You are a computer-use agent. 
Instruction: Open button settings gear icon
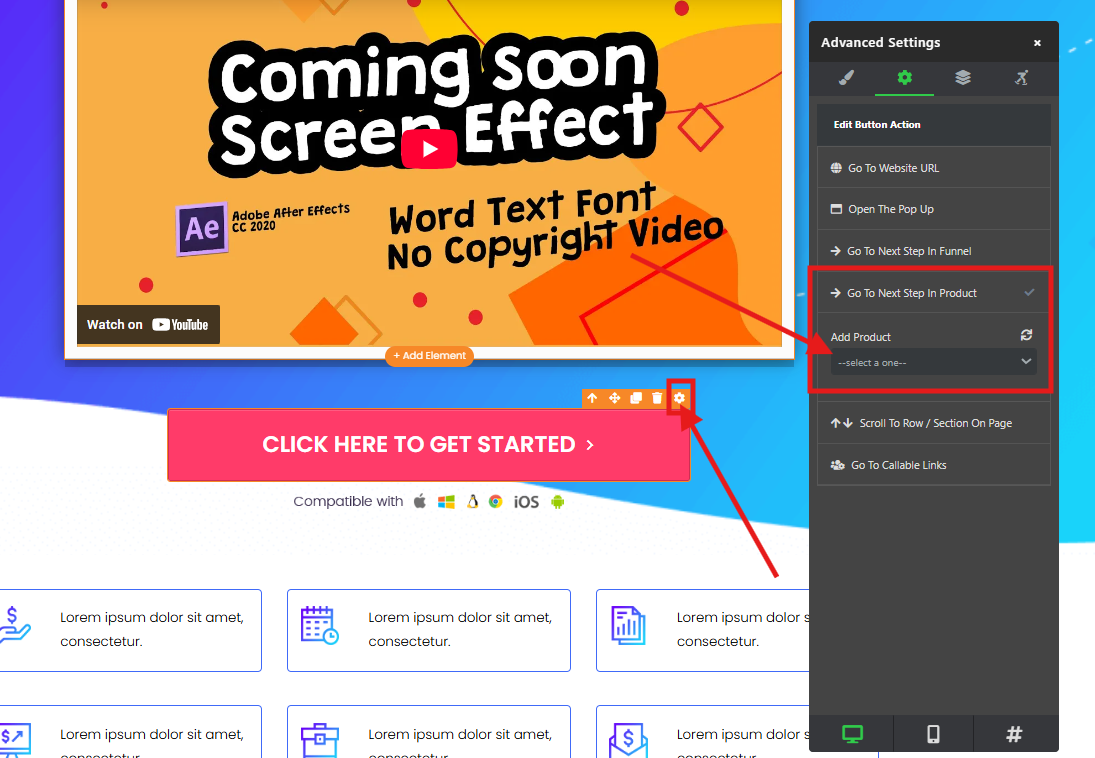(x=679, y=398)
